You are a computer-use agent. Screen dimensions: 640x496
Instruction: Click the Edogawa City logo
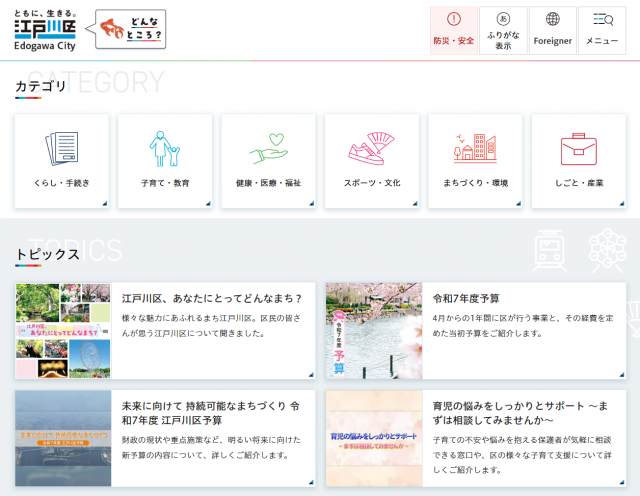click(45, 30)
